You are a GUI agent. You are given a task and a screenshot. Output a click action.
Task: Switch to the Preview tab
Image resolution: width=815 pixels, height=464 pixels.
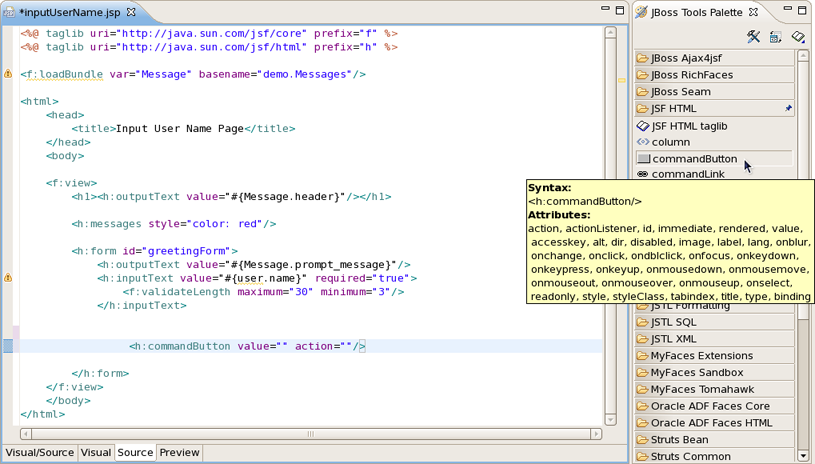tap(179, 452)
